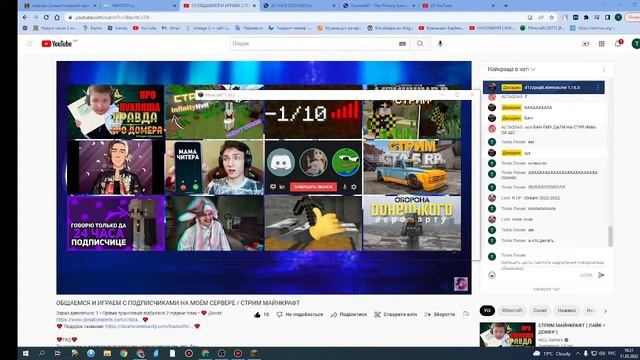
Task: Open the YouTube hamburger guide menu
Action: pyautogui.click(x=29, y=44)
